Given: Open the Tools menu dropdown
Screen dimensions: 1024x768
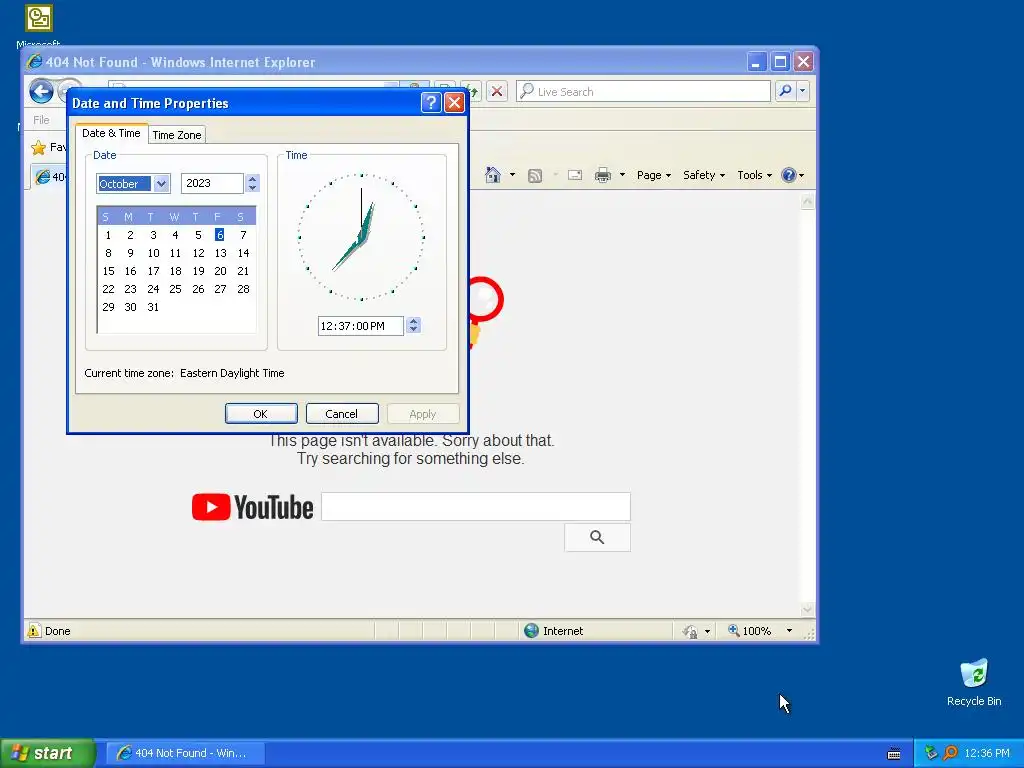Looking at the screenshot, I should pyautogui.click(x=754, y=175).
